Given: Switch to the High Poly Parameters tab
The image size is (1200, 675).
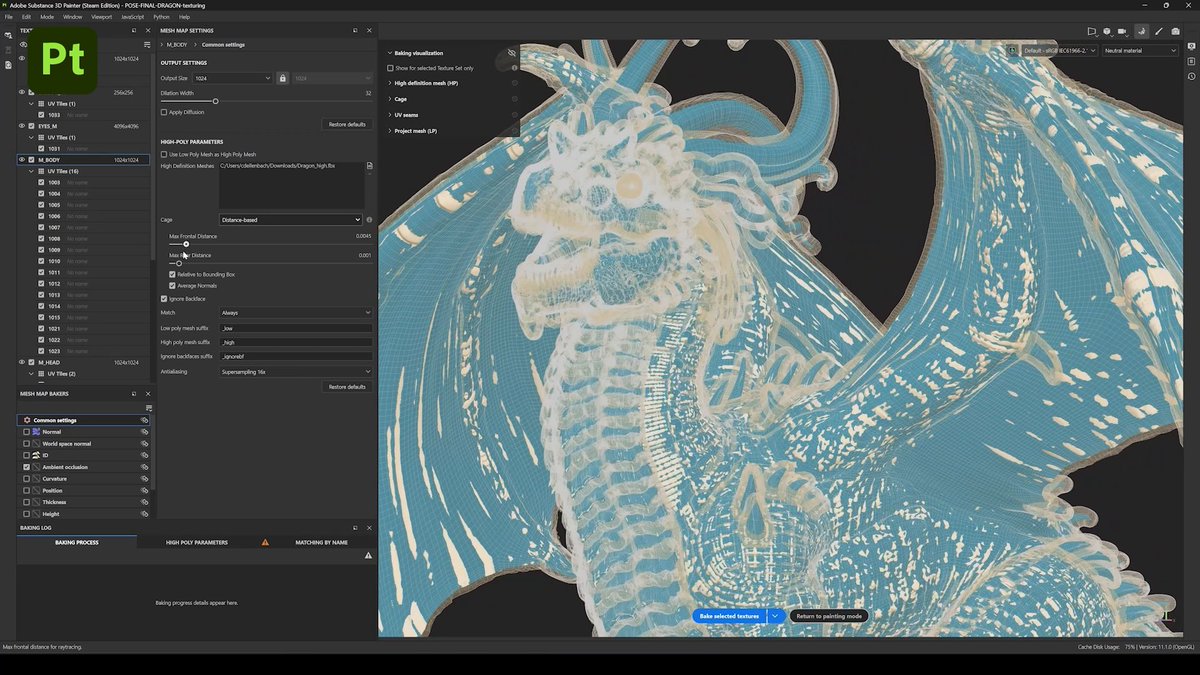Looking at the screenshot, I should (x=197, y=542).
